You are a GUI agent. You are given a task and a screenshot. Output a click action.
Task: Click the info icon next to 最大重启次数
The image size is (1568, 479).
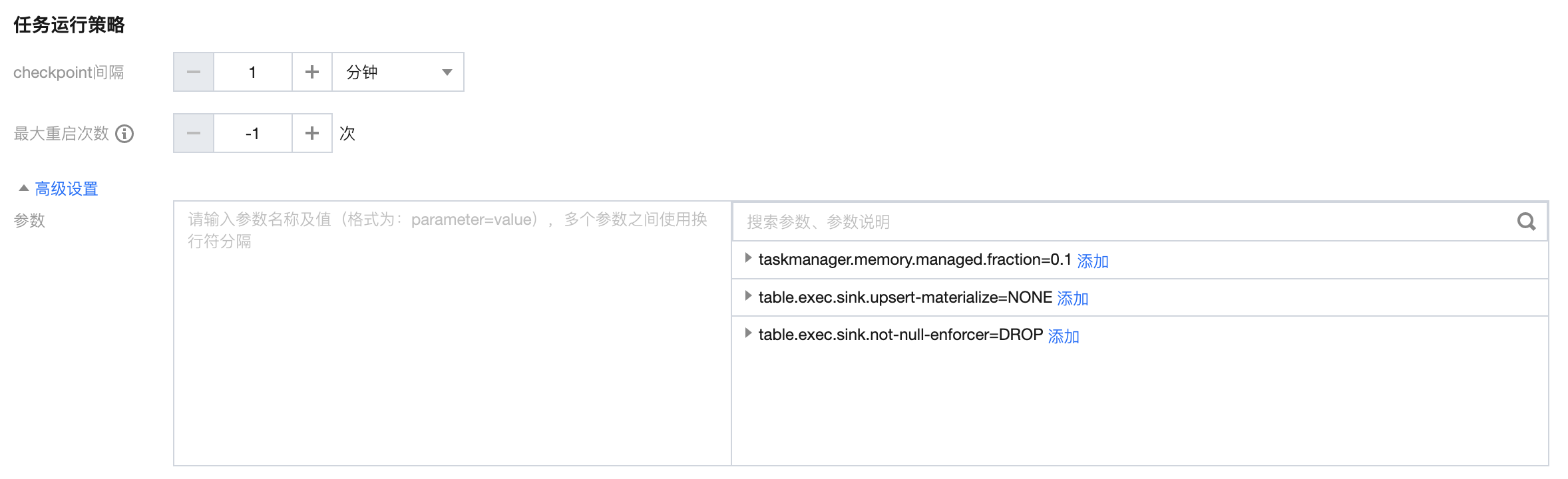(x=124, y=134)
